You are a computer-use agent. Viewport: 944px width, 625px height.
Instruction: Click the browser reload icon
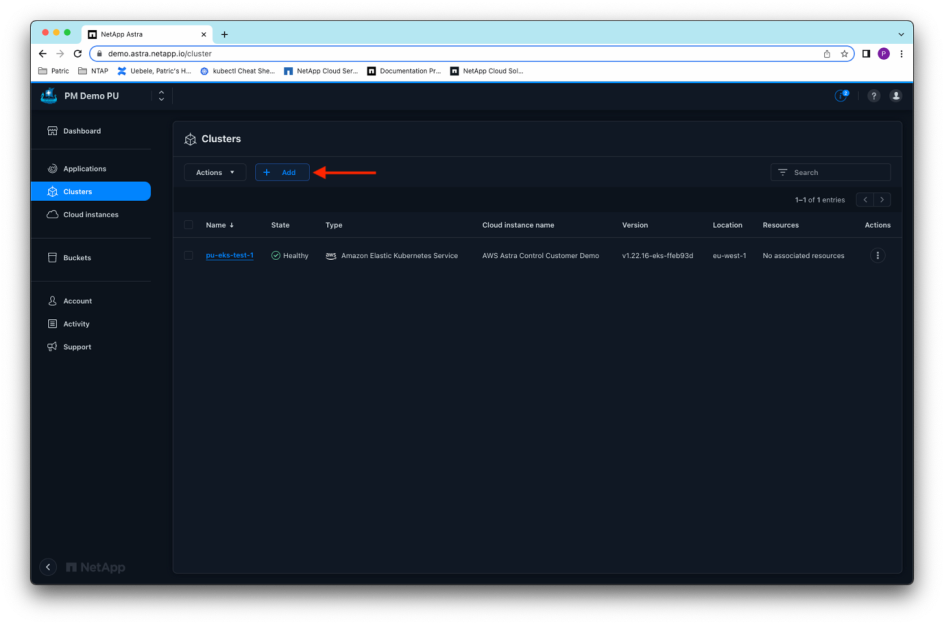click(77, 54)
